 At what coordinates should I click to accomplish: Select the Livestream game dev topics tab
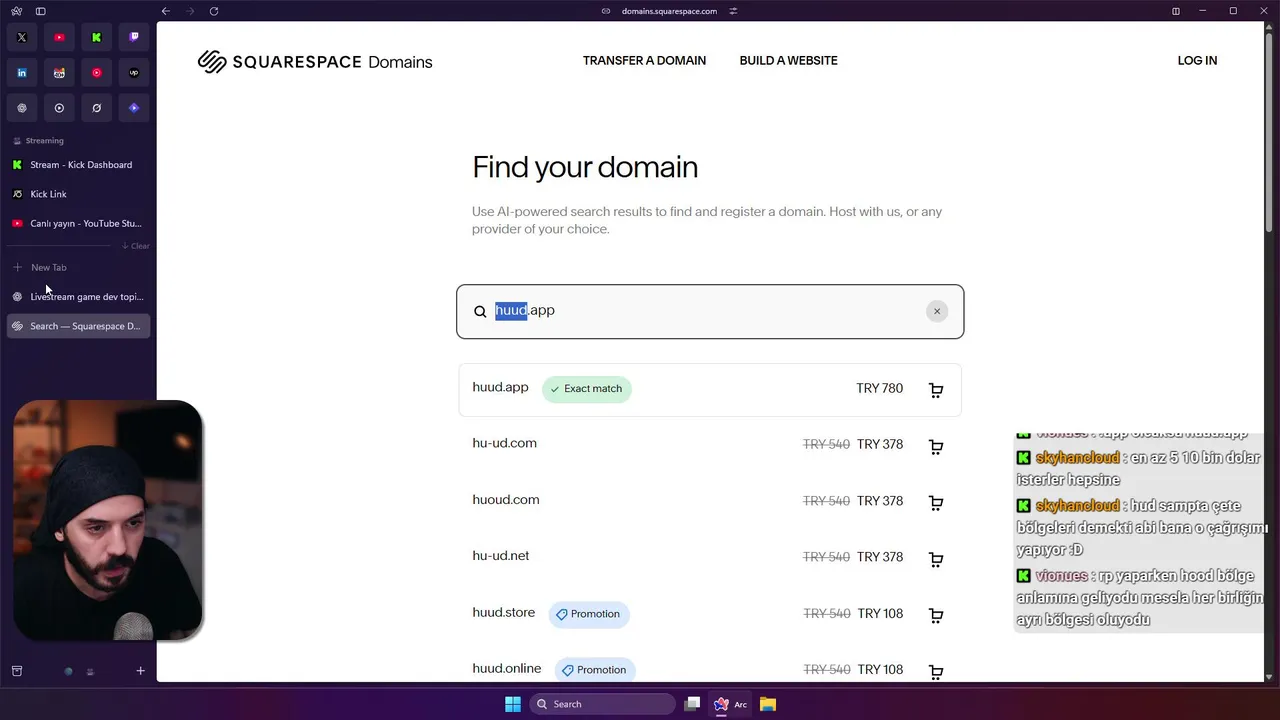point(79,297)
